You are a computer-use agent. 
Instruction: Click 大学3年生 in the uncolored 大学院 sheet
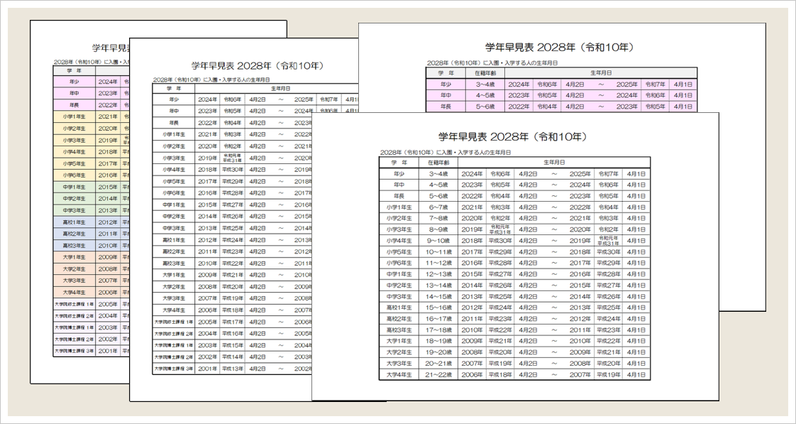174,298
